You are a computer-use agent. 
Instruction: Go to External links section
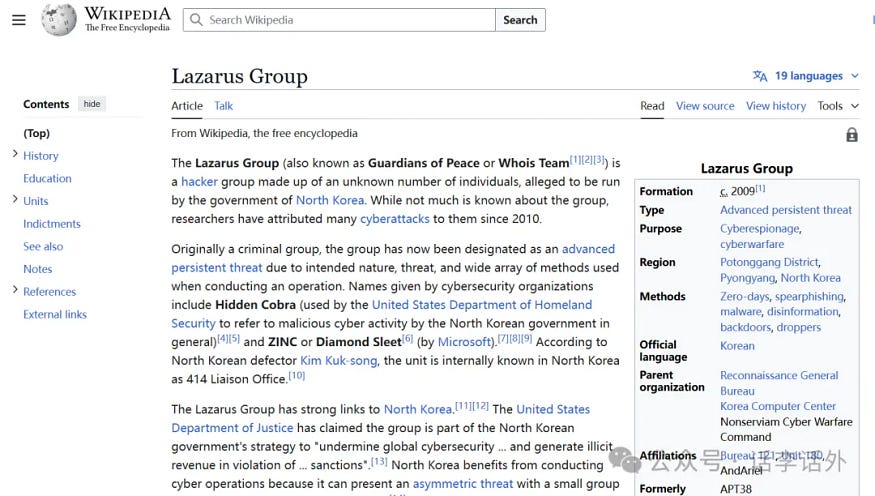(x=55, y=315)
